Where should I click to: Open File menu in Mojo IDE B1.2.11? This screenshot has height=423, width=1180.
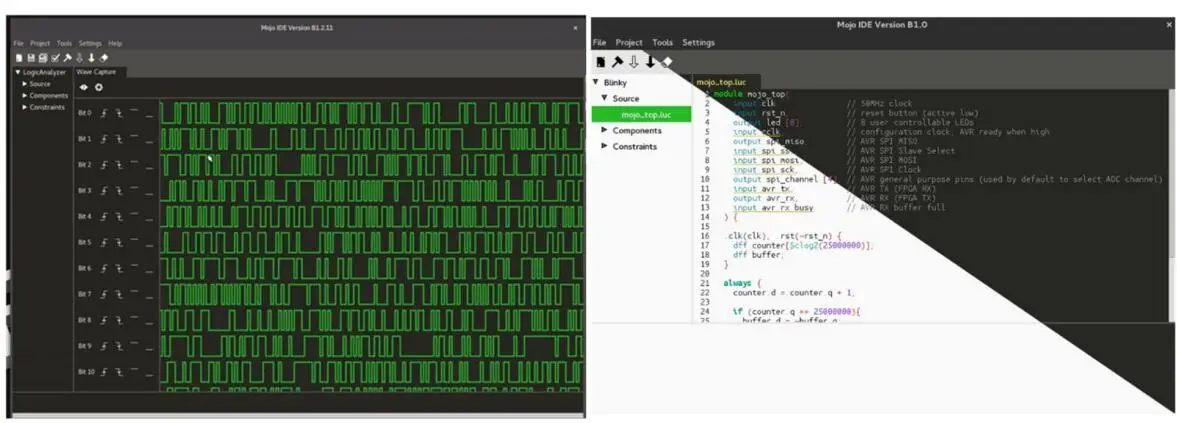tap(19, 44)
